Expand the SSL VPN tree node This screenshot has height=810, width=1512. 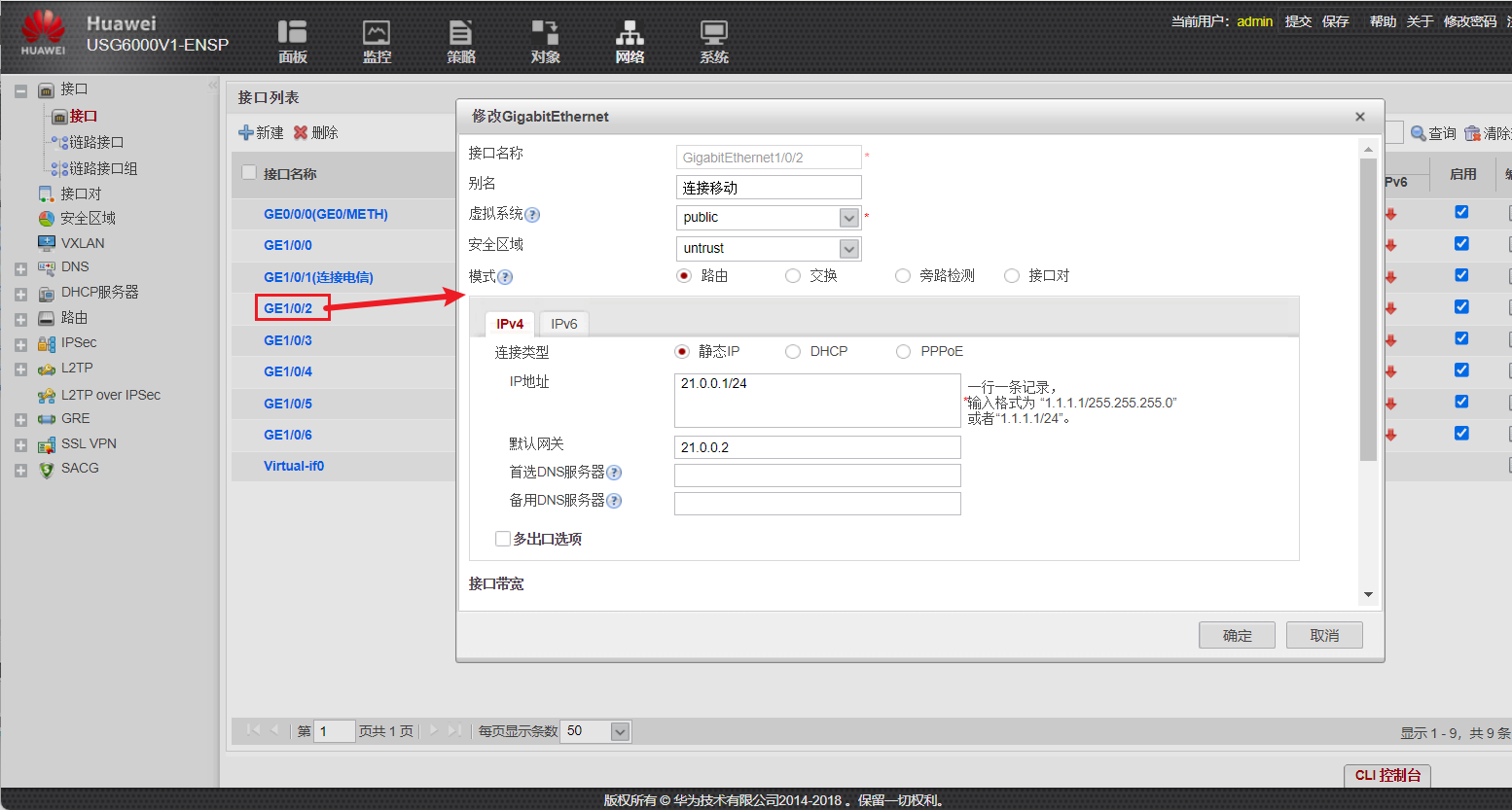click(x=20, y=445)
